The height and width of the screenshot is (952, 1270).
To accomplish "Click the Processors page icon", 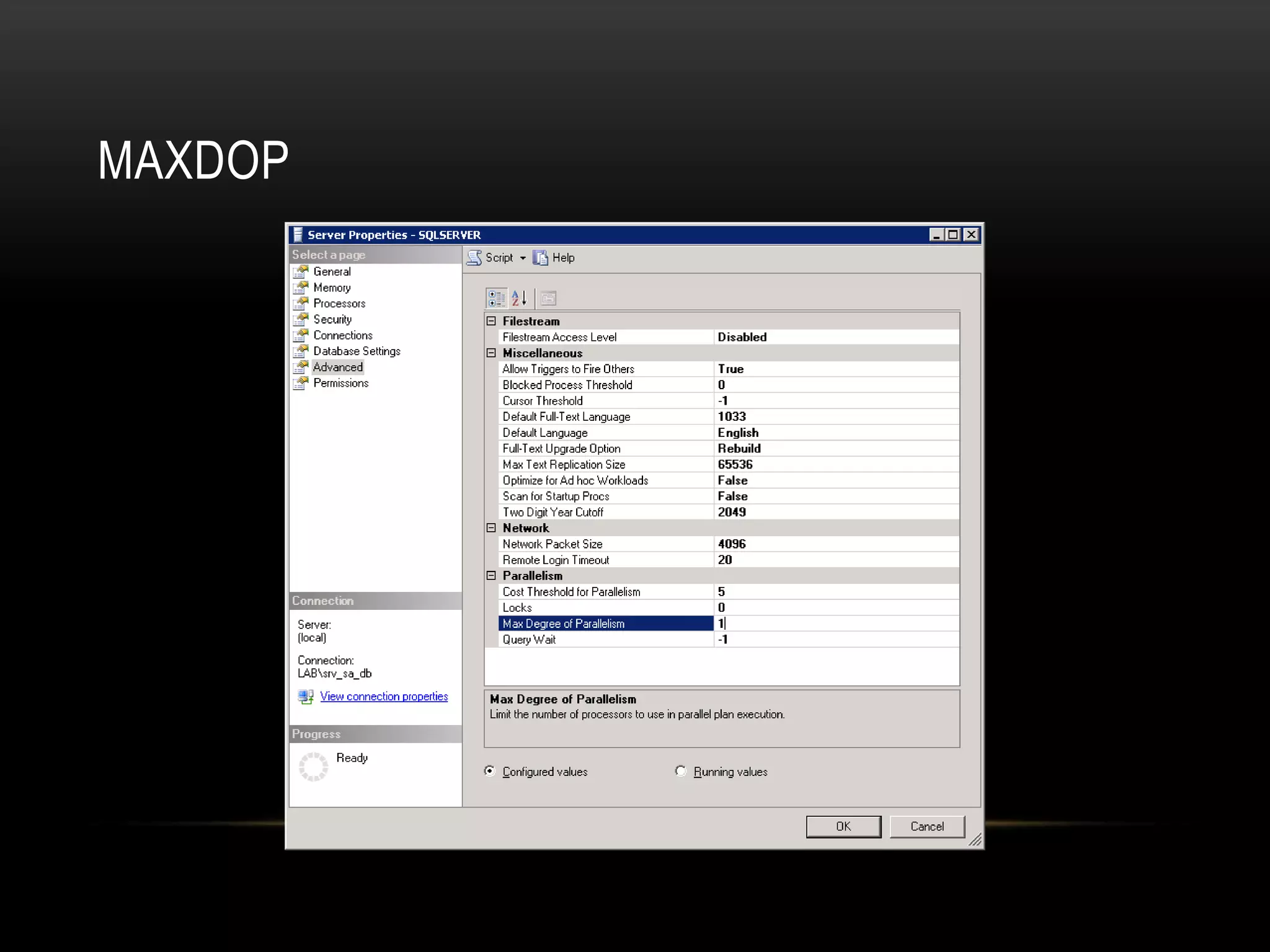I will point(301,304).
